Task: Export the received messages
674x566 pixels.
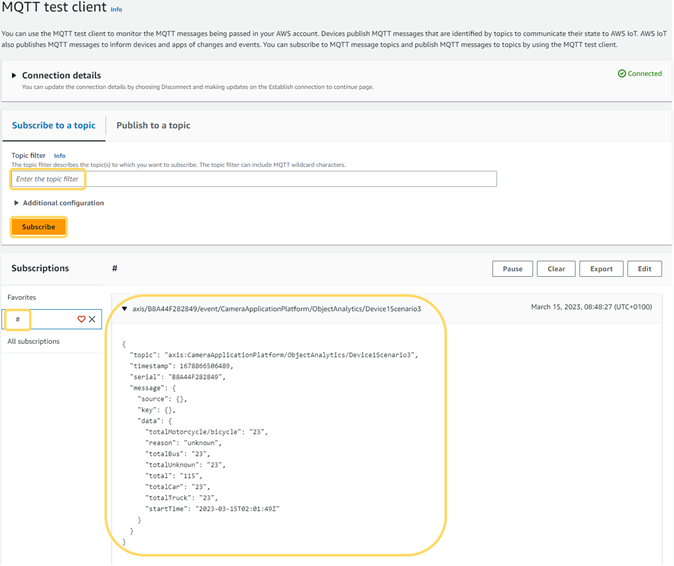Action: click(601, 269)
